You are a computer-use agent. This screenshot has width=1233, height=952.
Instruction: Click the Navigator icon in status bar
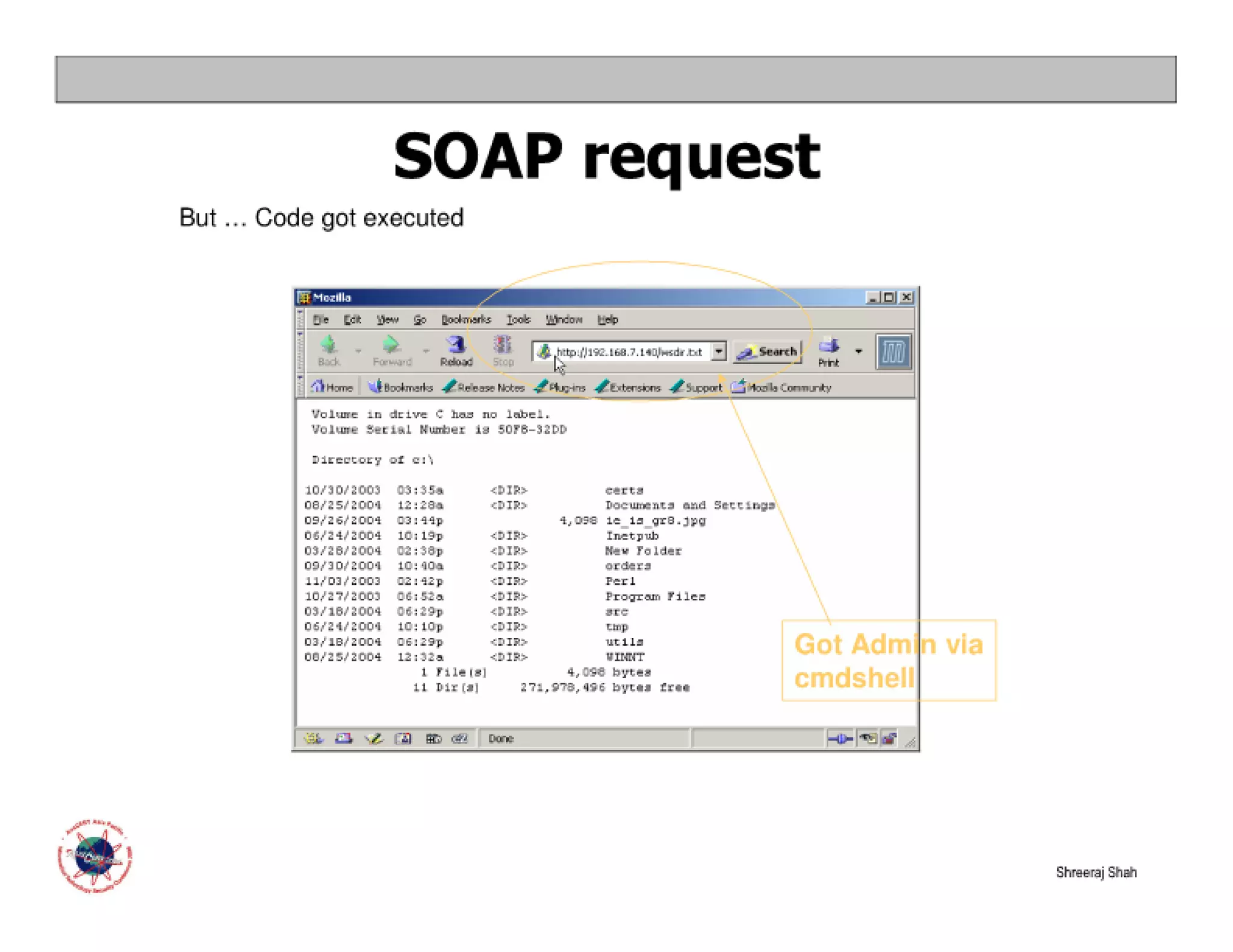point(313,738)
